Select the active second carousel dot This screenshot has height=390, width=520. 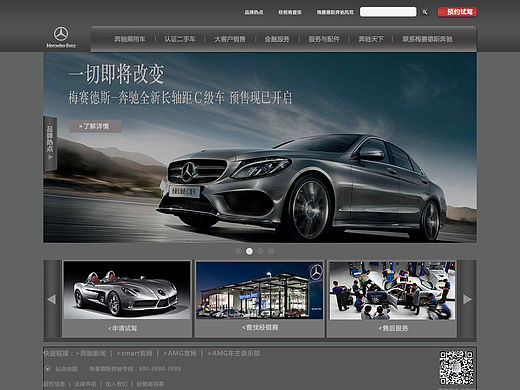(x=249, y=251)
